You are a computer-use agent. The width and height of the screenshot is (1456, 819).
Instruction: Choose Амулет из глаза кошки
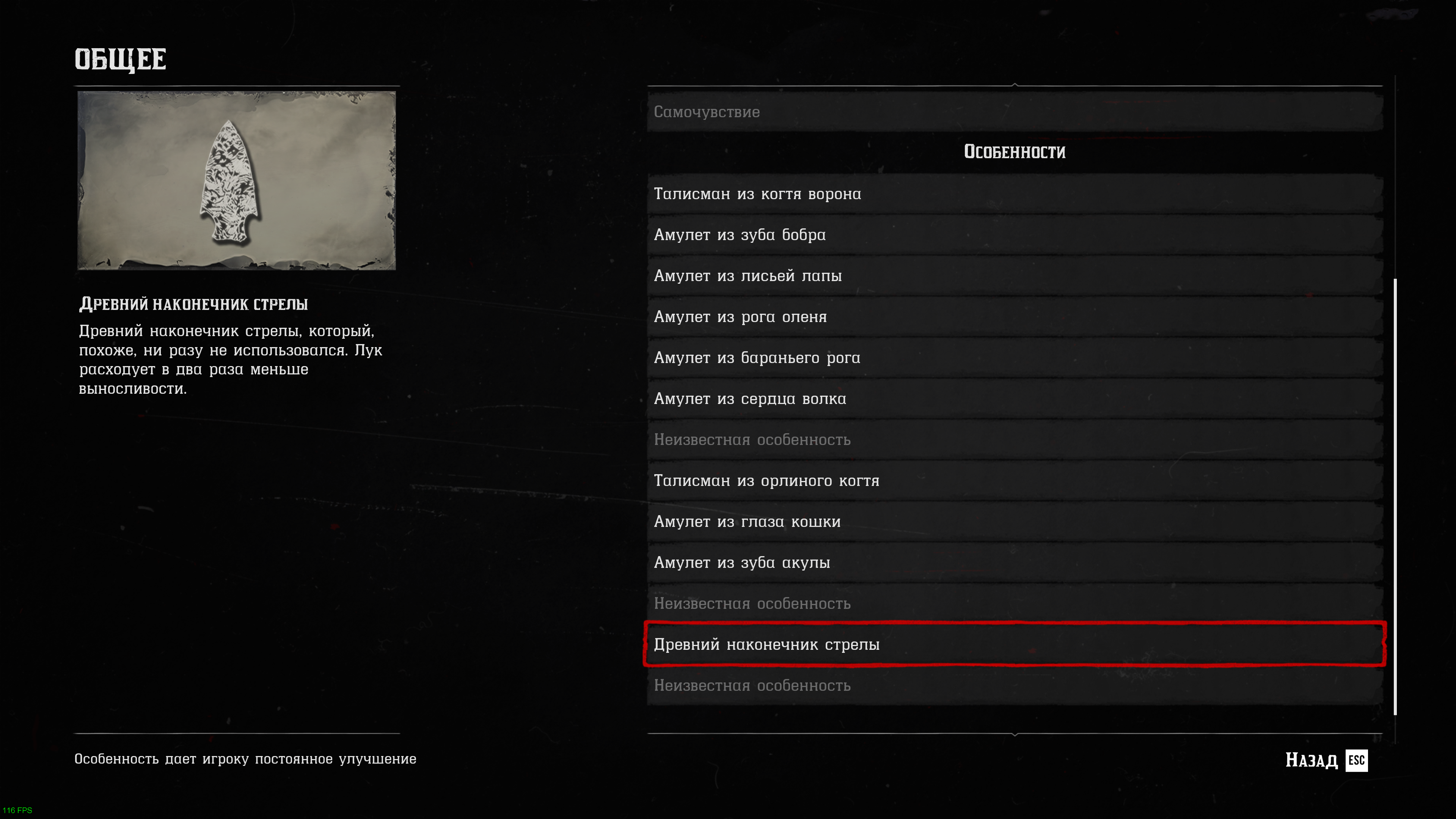tap(1015, 522)
